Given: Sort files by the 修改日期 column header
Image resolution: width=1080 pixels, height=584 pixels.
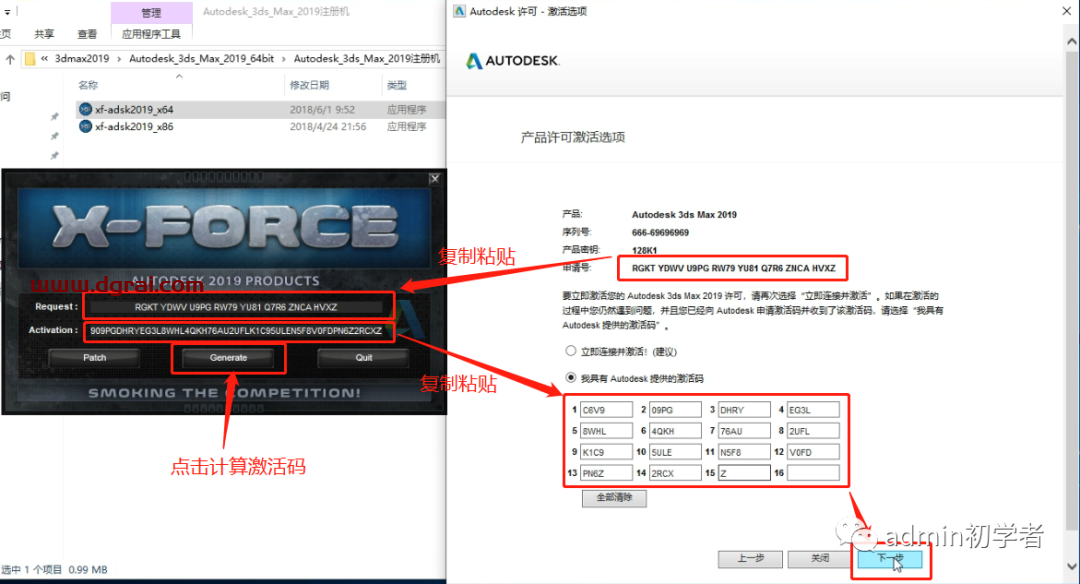Looking at the screenshot, I should tap(309, 85).
